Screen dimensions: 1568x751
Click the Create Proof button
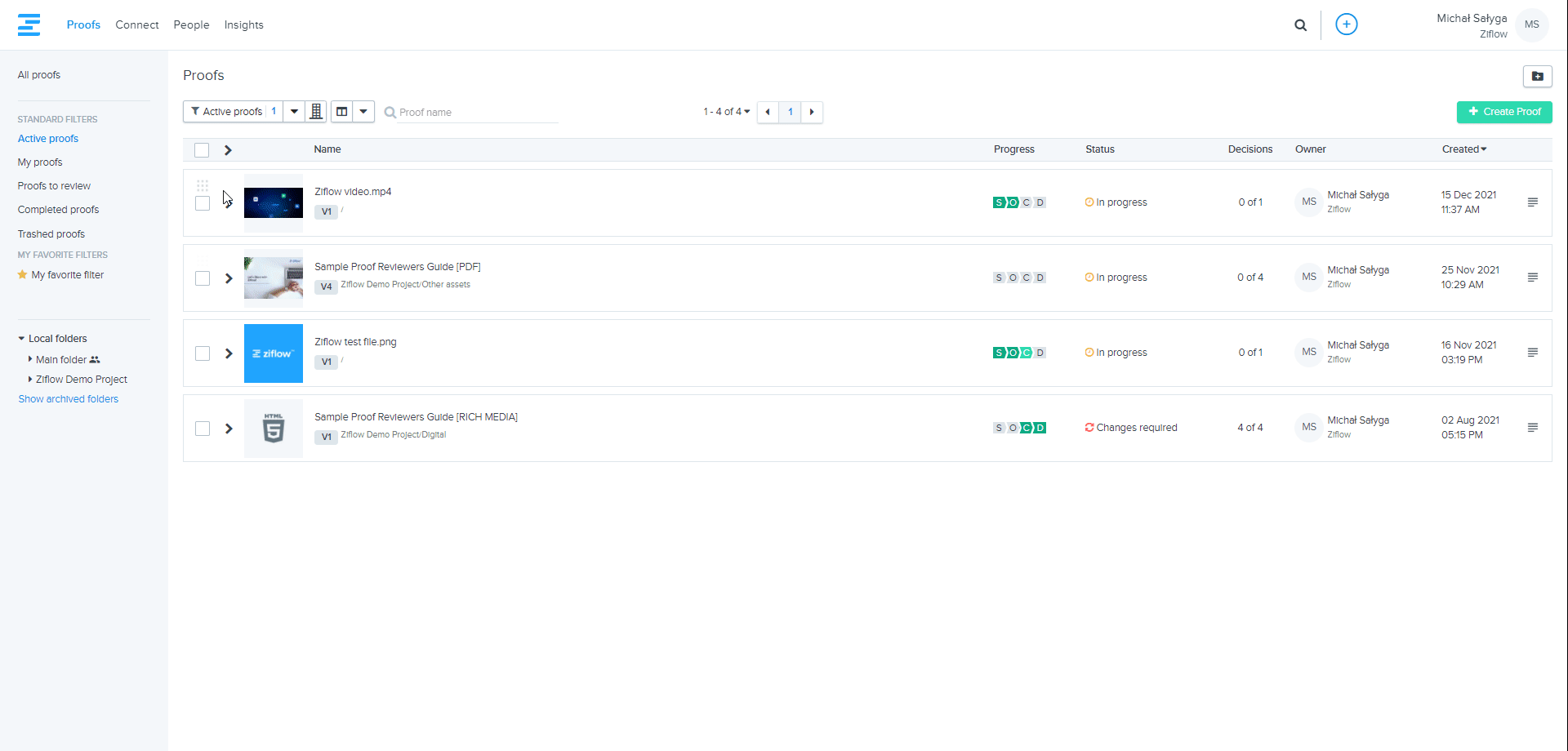pos(1504,112)
